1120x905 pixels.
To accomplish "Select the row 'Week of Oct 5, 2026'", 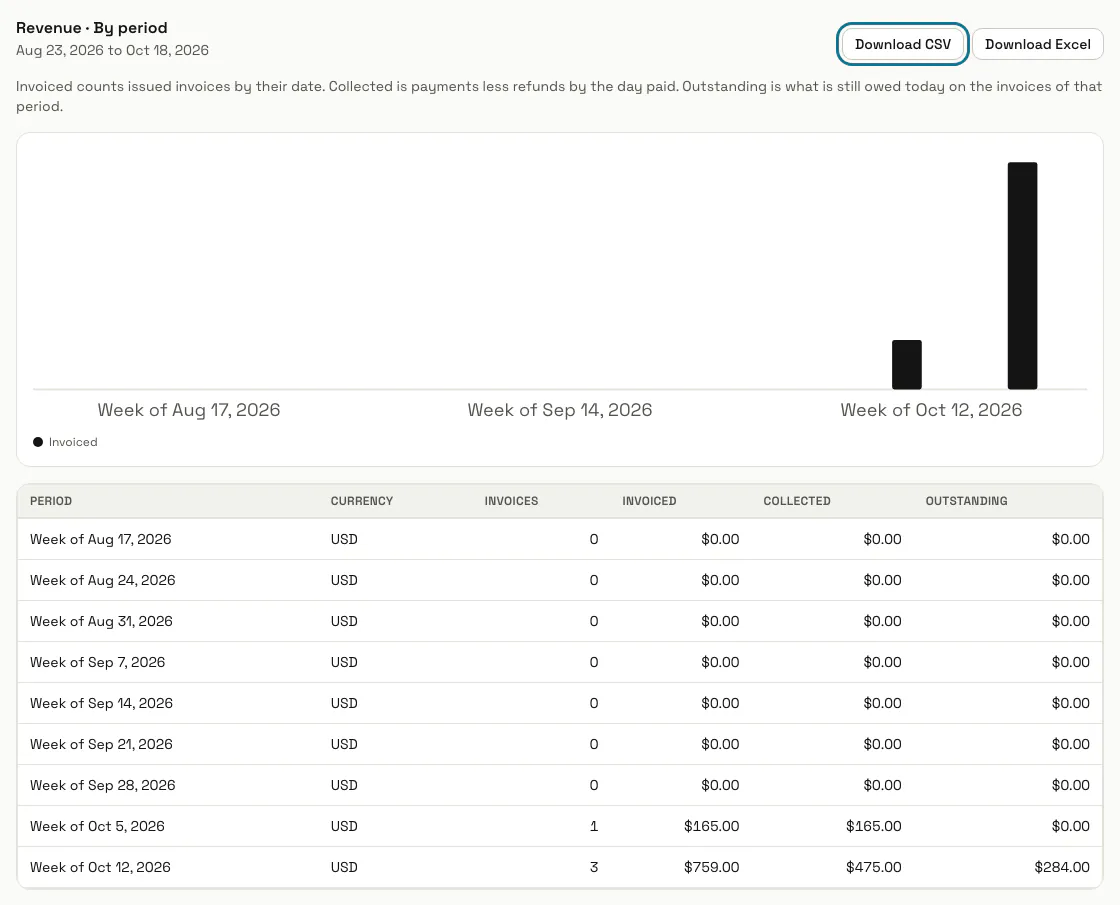I will (x=560, y=826).
